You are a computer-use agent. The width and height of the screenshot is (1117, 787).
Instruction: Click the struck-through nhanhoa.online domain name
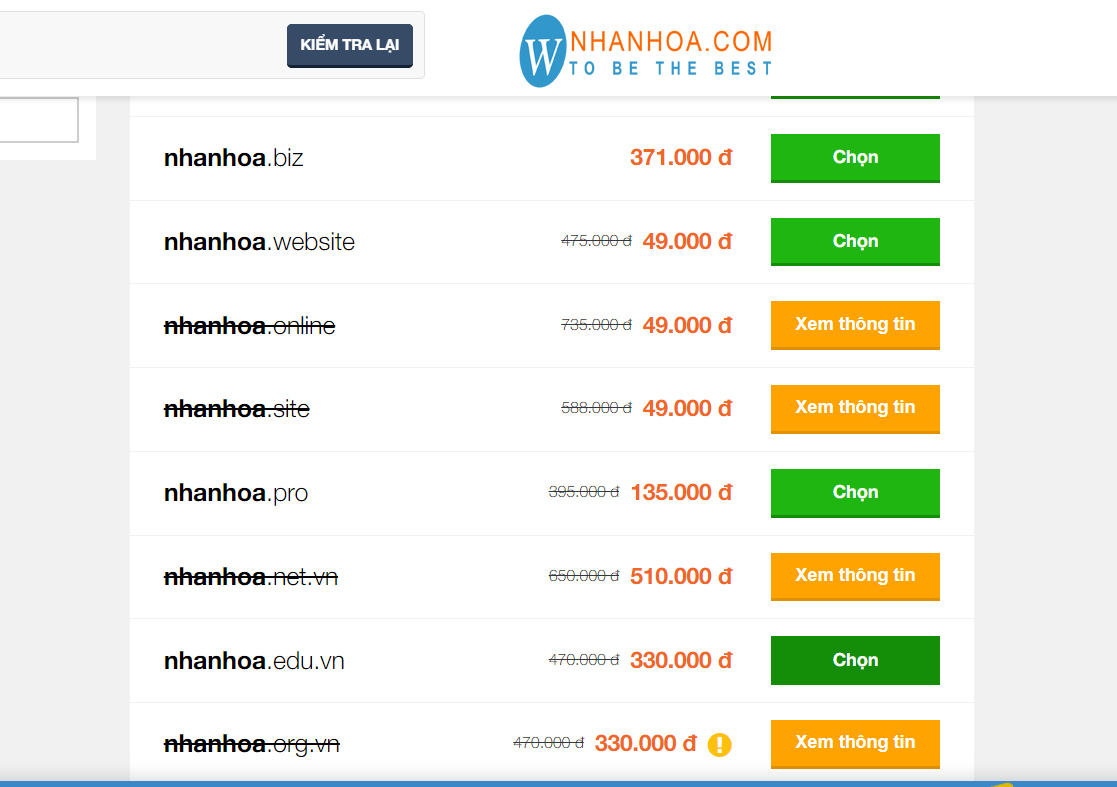[249, 325]
